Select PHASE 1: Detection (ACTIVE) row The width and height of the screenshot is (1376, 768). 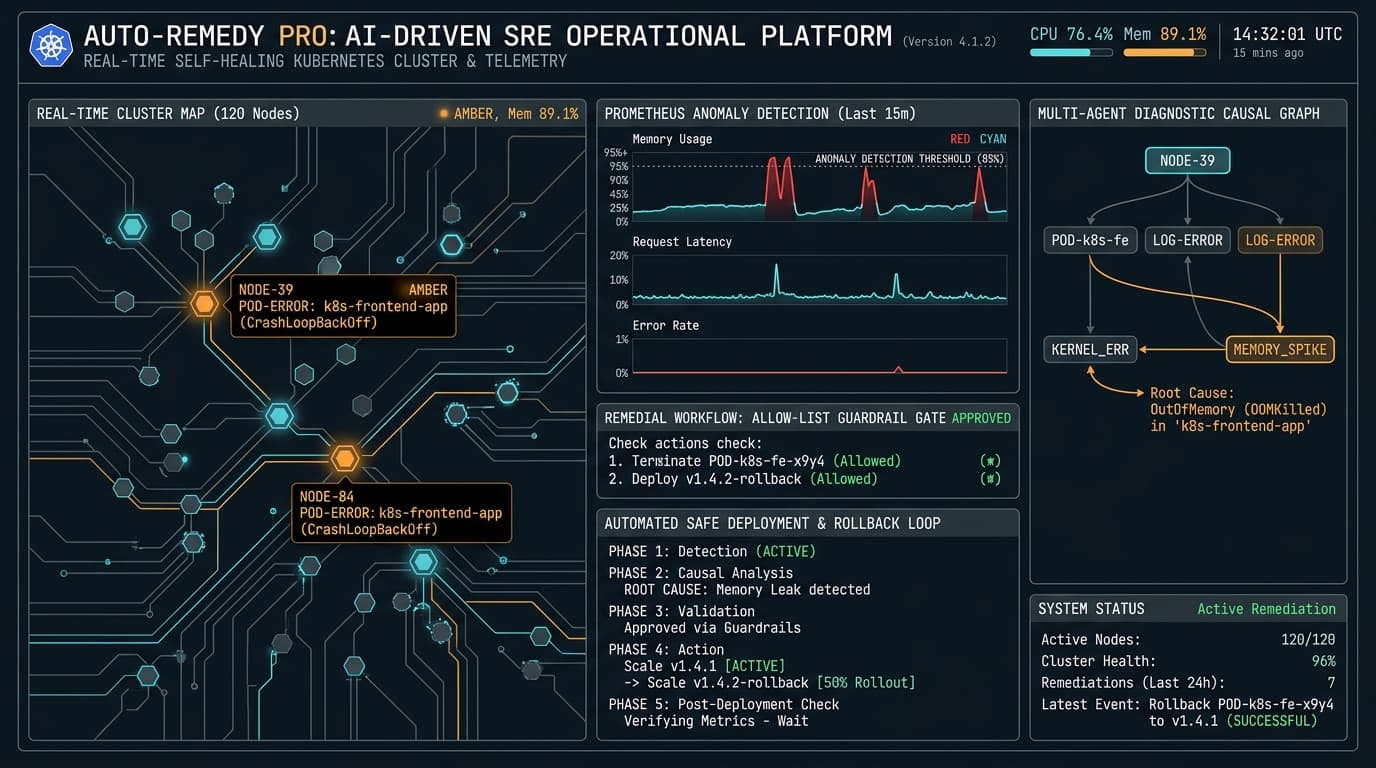tap(712, 551)
